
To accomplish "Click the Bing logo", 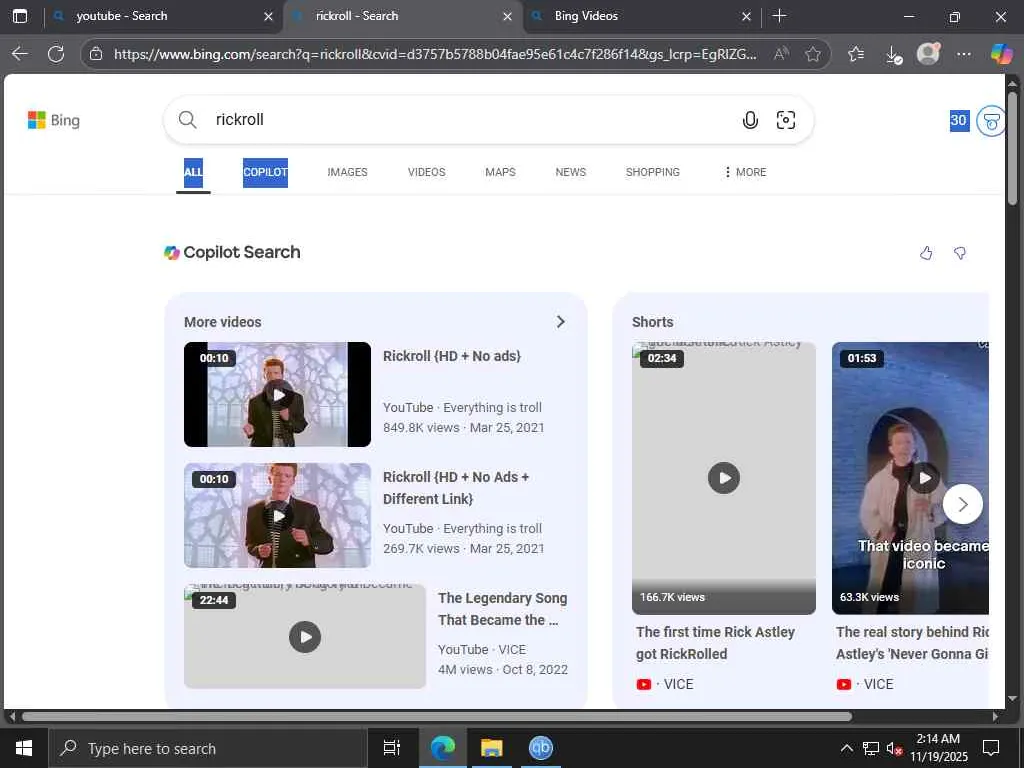I will tap(54, 120).
